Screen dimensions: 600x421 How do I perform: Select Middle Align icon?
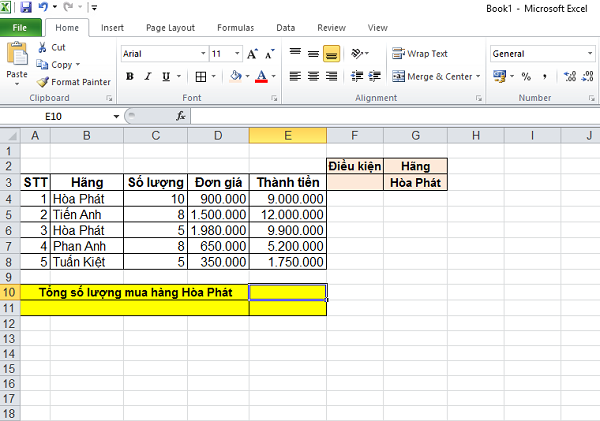[x=313, y=54]
